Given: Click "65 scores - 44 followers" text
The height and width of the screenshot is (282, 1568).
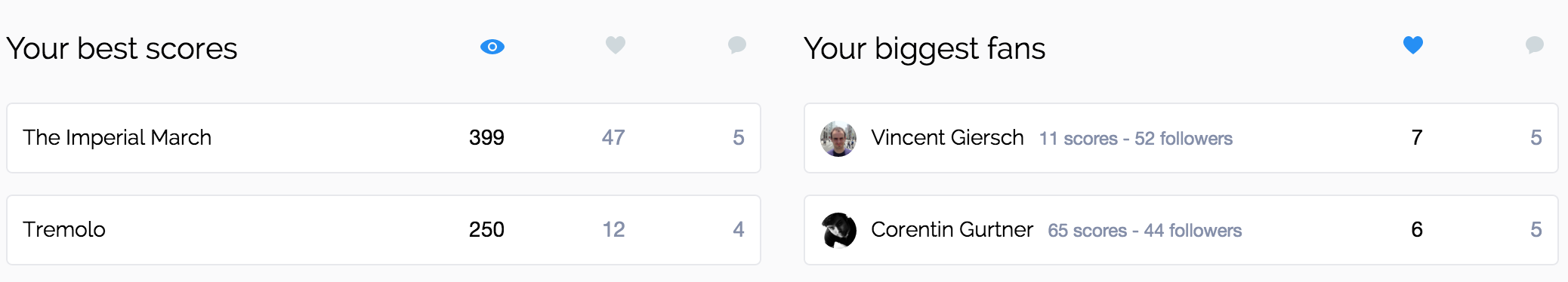Looking at the screenshot, I should tap(1145, 231).
